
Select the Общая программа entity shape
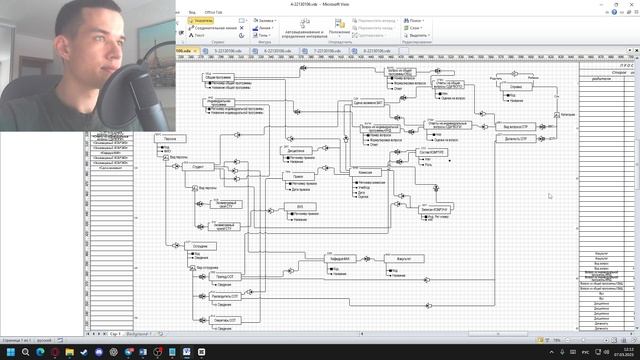click(218, 77)
